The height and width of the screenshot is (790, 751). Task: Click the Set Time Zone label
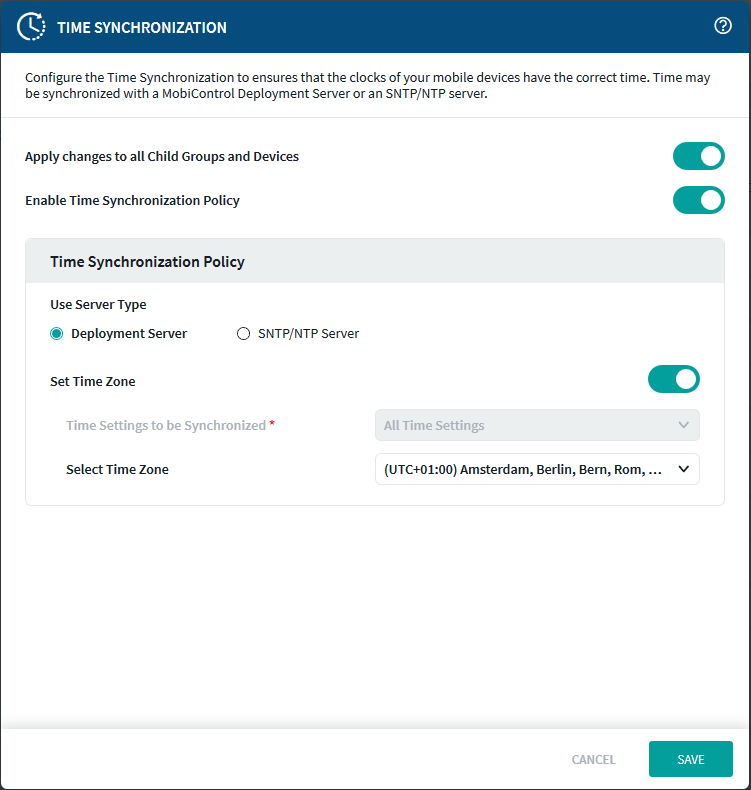[x=92, y=381]
